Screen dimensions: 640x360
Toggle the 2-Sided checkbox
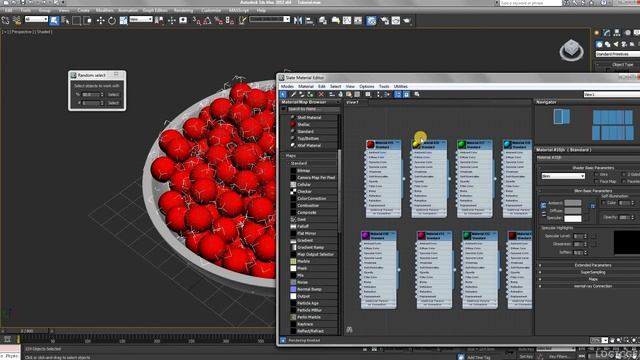[624, 175]
